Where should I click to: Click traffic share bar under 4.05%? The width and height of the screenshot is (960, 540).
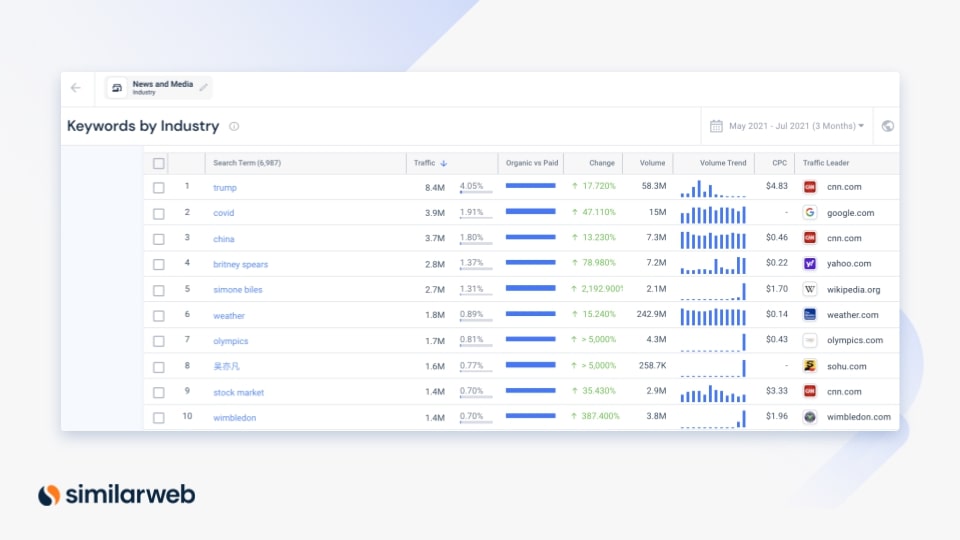(476, 192)
